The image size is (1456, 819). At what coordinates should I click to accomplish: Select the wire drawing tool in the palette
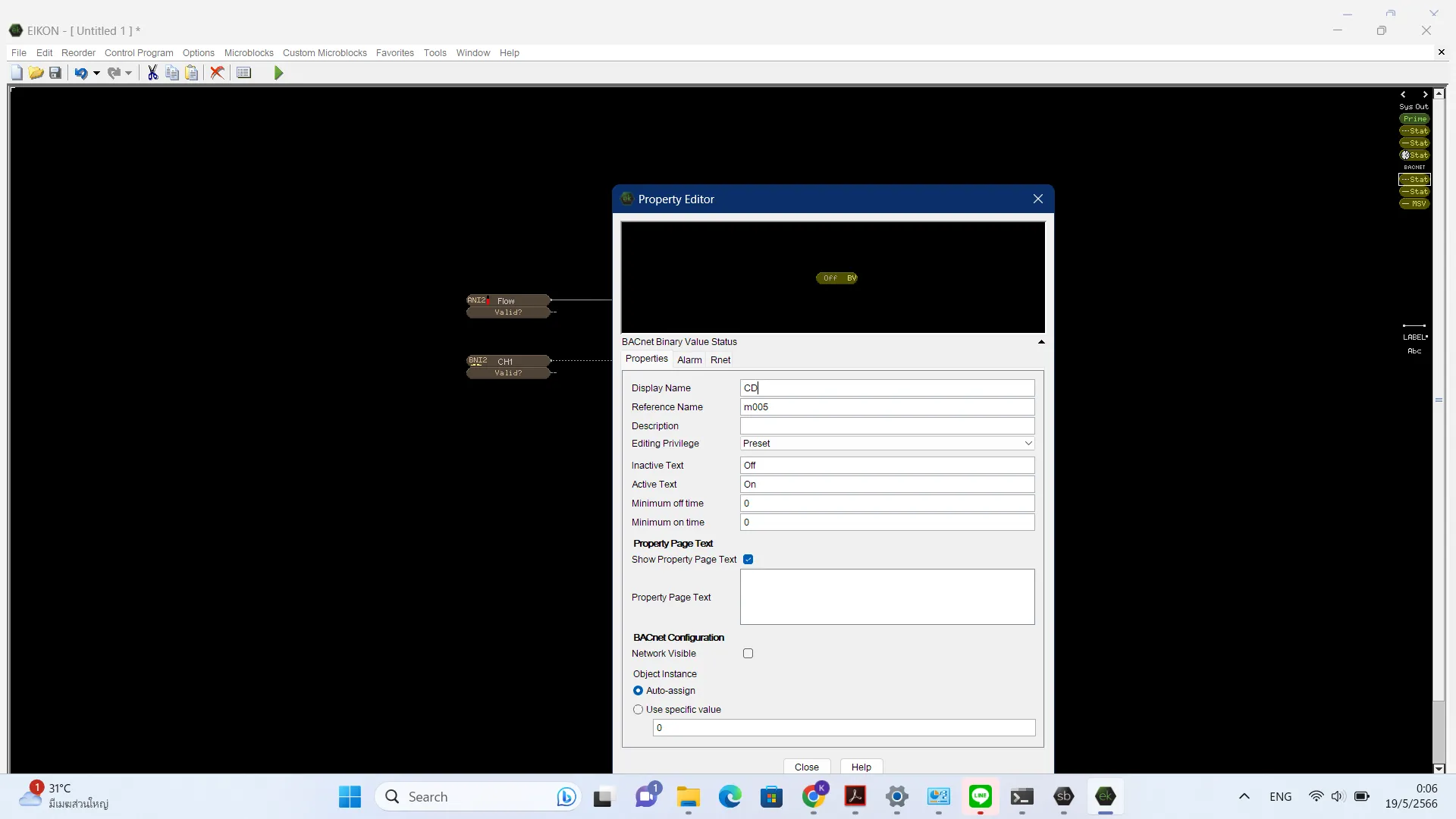[1414, 325]
